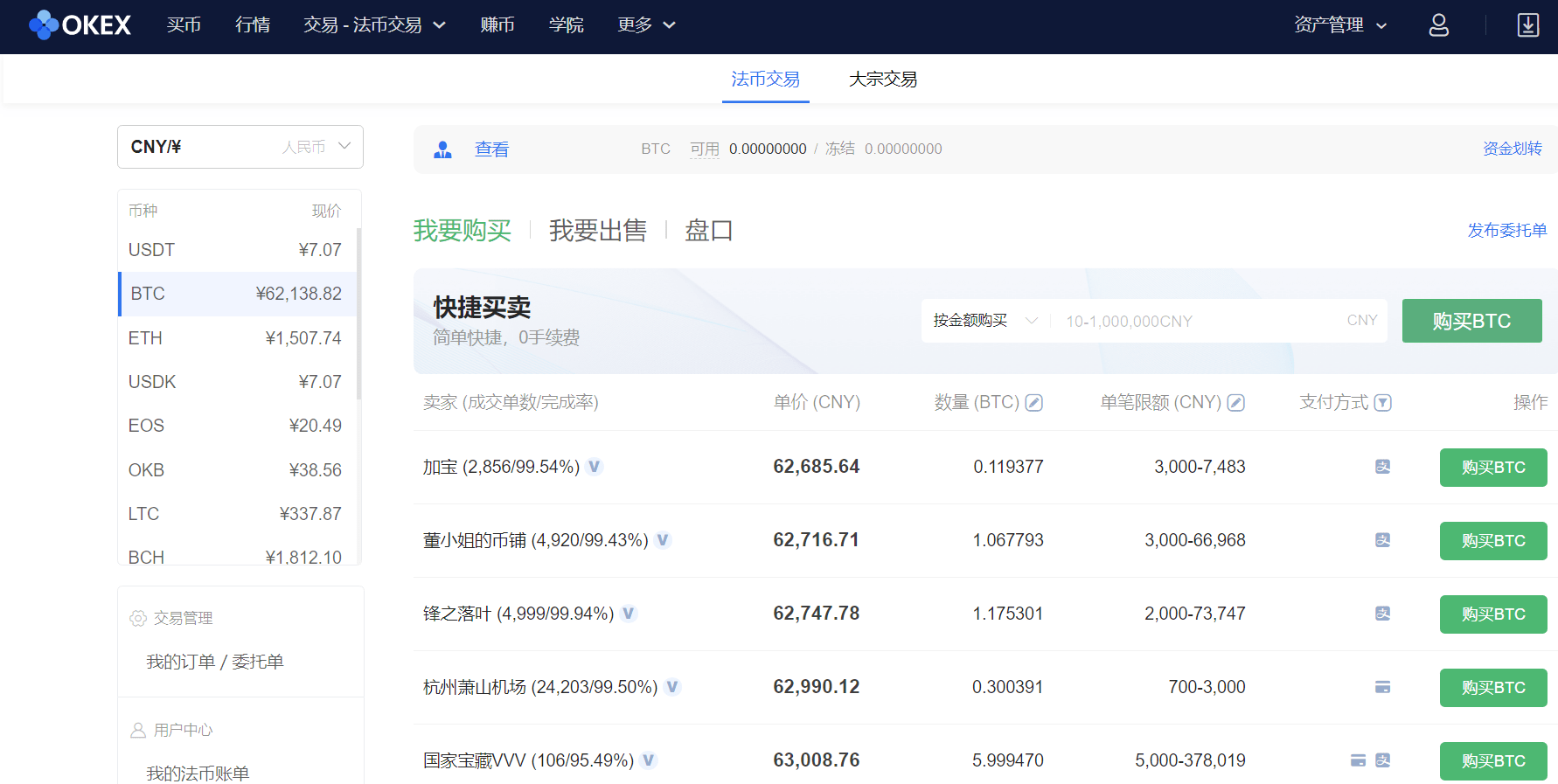The width and height of the screenshot is (1558, 784).
Task: Click verified V badge for 杭州萧山机场
Action: [x=672, y=687]
